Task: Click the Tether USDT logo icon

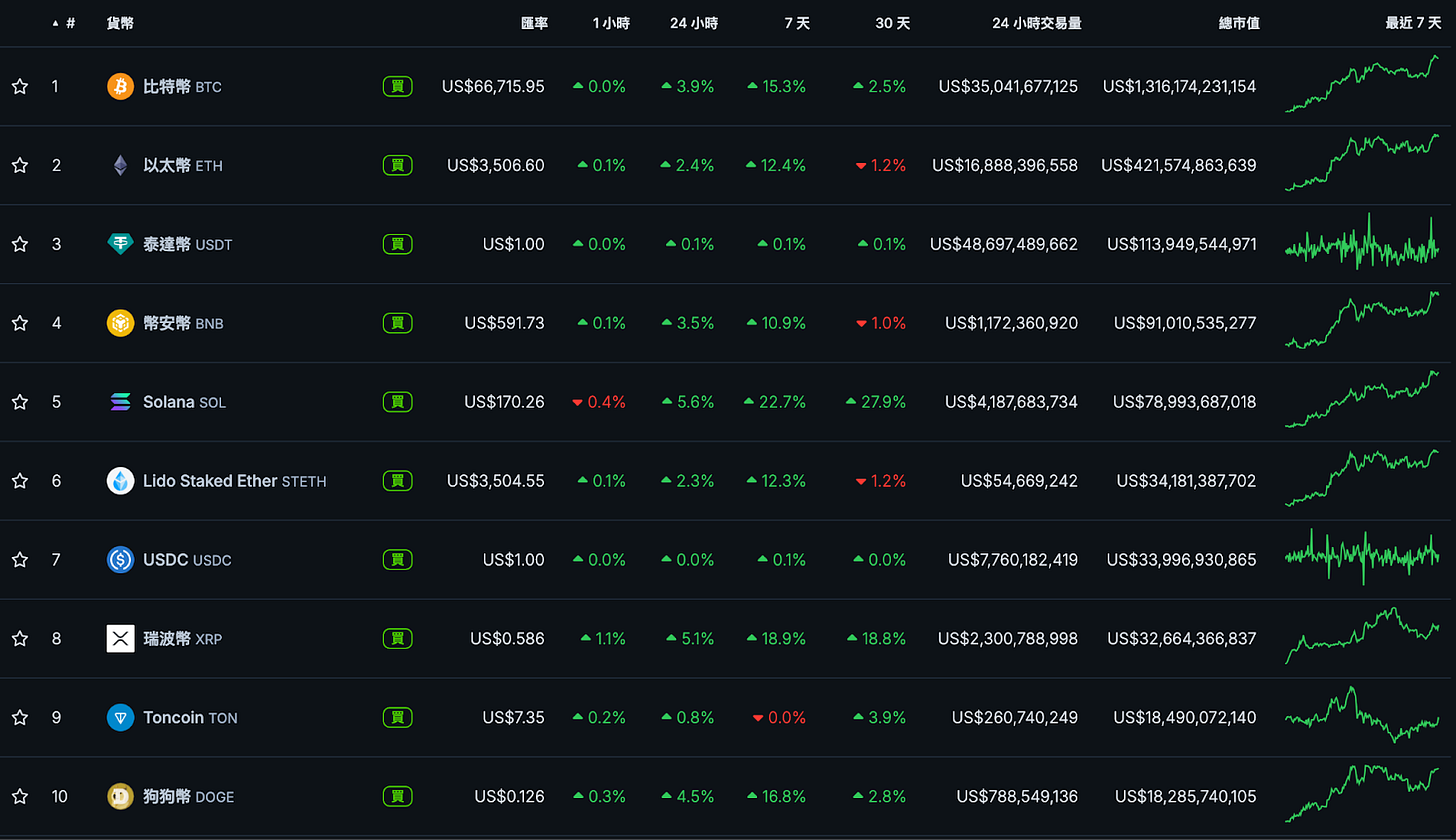Action: 120,244
